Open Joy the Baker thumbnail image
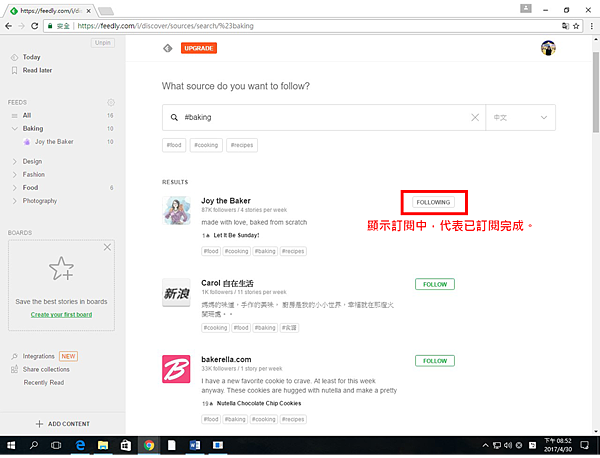Image resolution: width=600 pixels, height=458 pixels. click(x=176, y=210)
